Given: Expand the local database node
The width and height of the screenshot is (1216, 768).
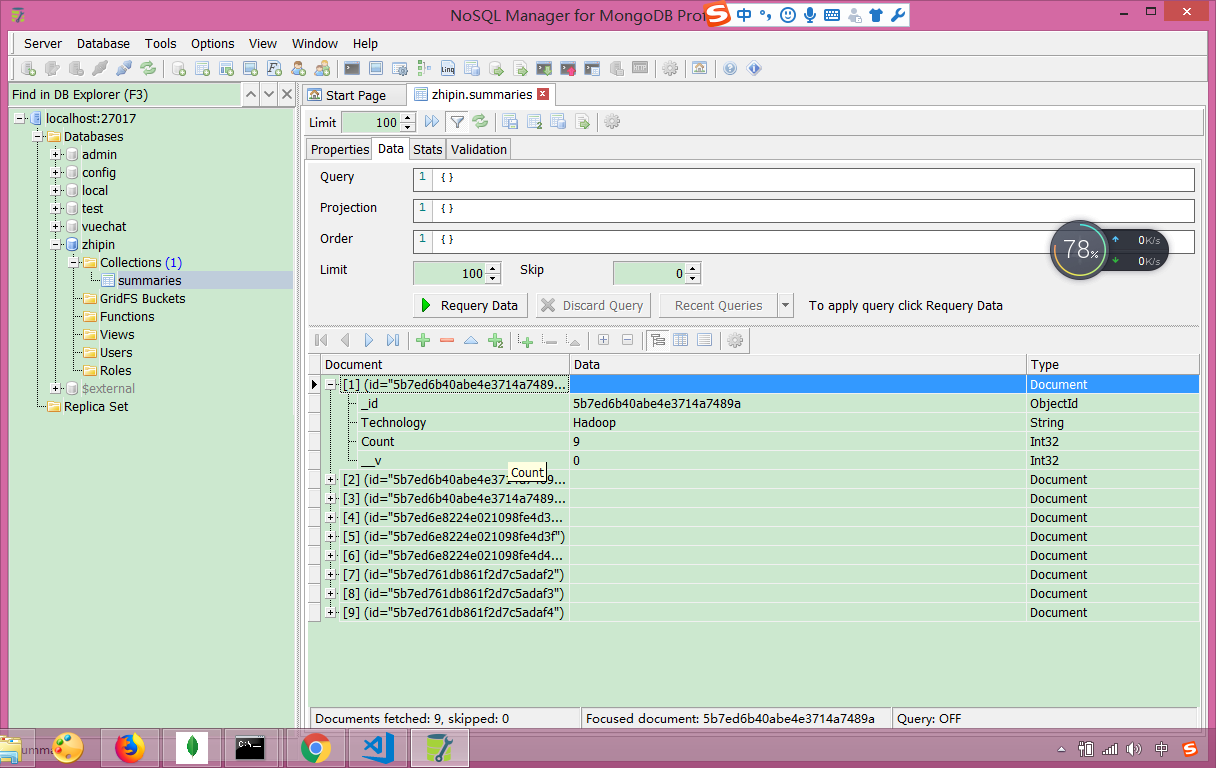Looking at the screenshot, I should click(57, 191).
